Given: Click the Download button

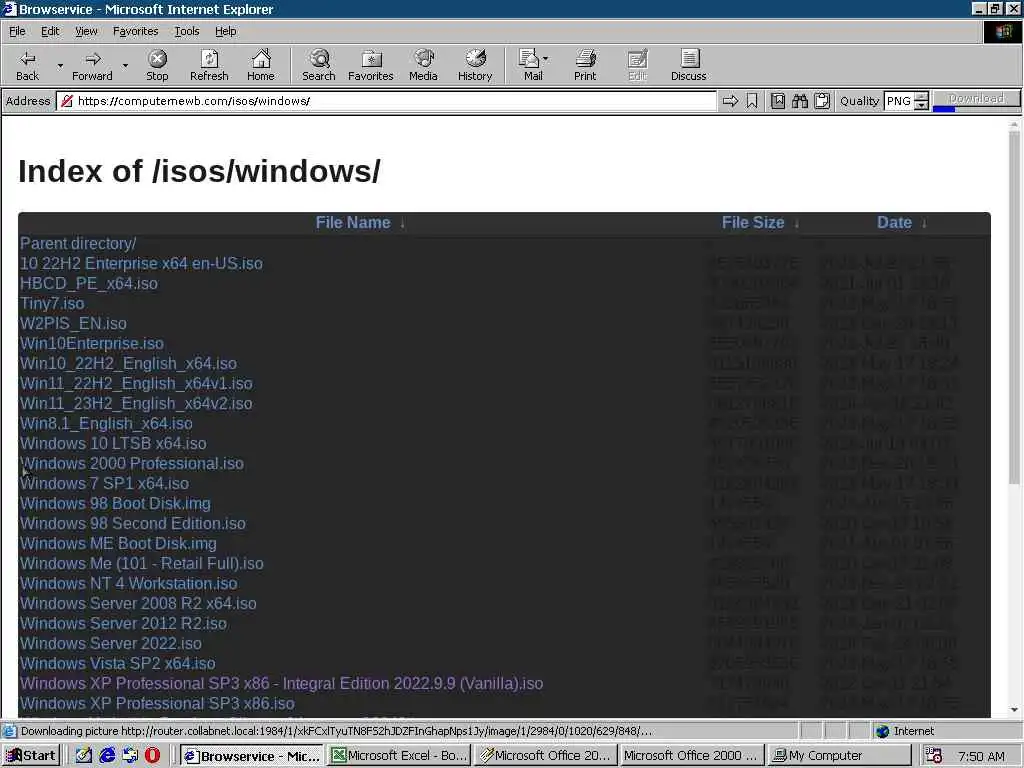Looking at the screenshot, I should 976,99.
